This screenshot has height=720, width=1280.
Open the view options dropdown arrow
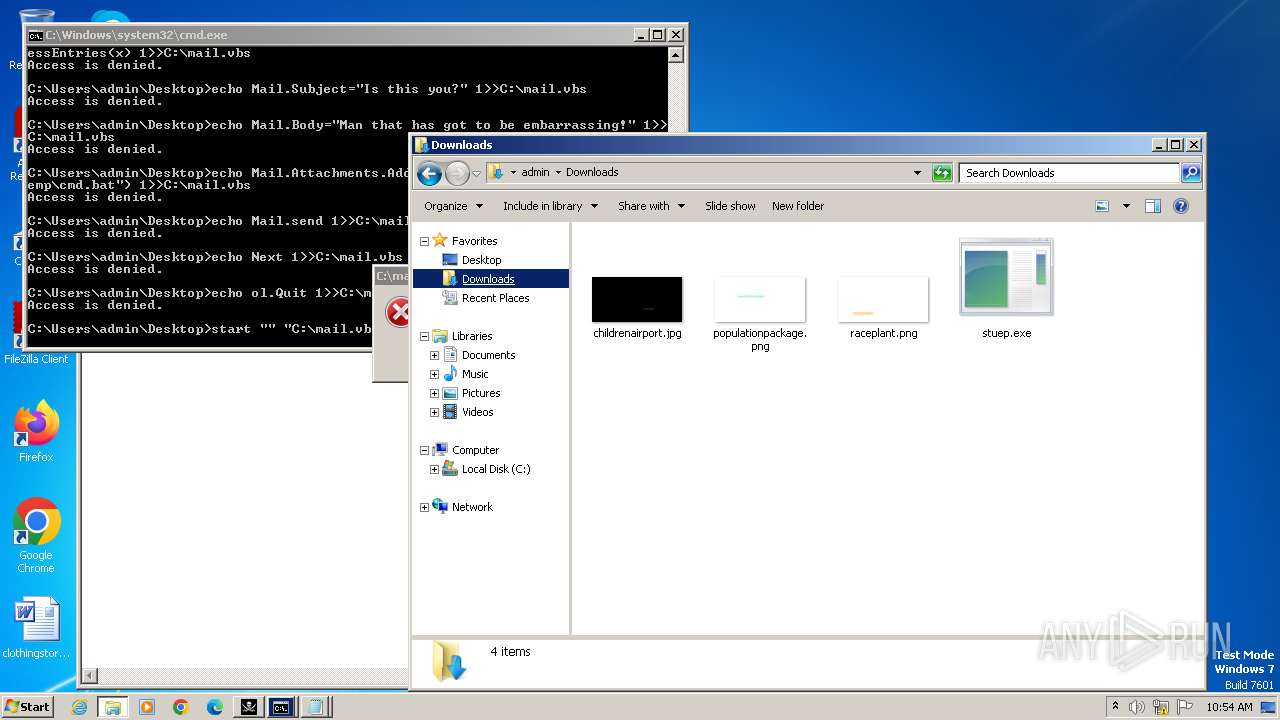point(1126,206)
